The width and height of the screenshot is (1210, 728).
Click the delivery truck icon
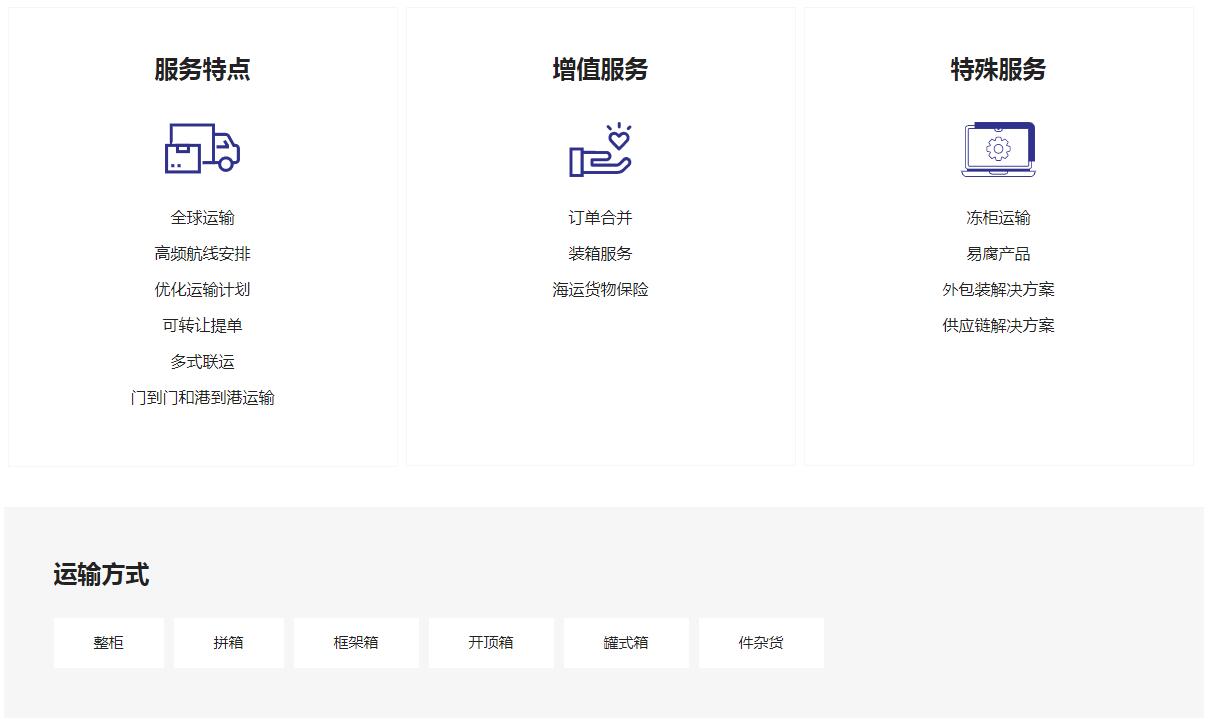[202, 149]
